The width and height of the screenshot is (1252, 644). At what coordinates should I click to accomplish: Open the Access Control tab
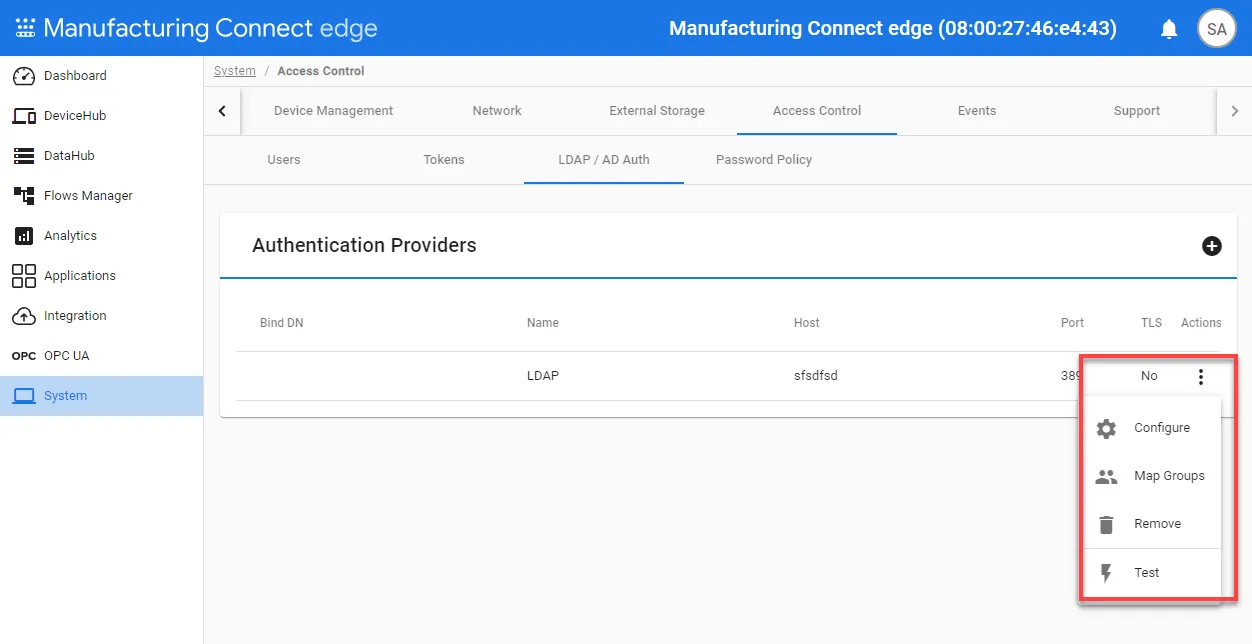817,111
